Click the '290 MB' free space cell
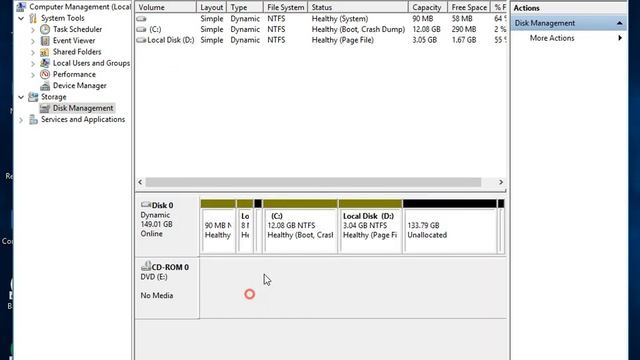 point(464,29)
